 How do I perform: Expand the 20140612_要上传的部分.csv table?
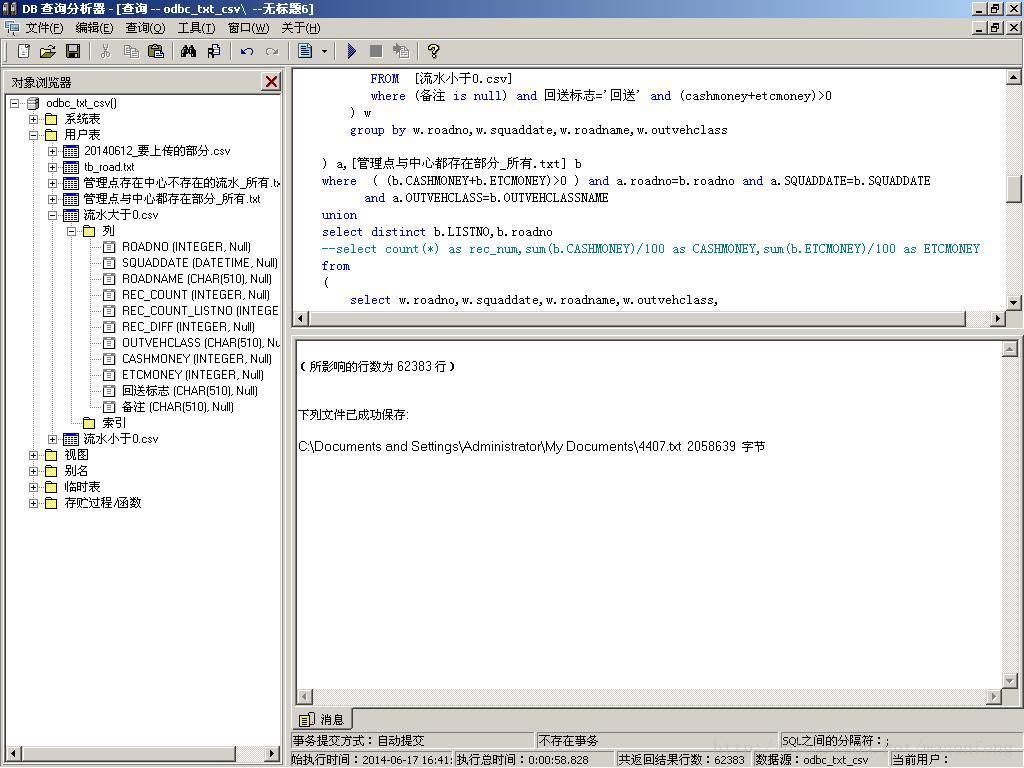[52, 152]
